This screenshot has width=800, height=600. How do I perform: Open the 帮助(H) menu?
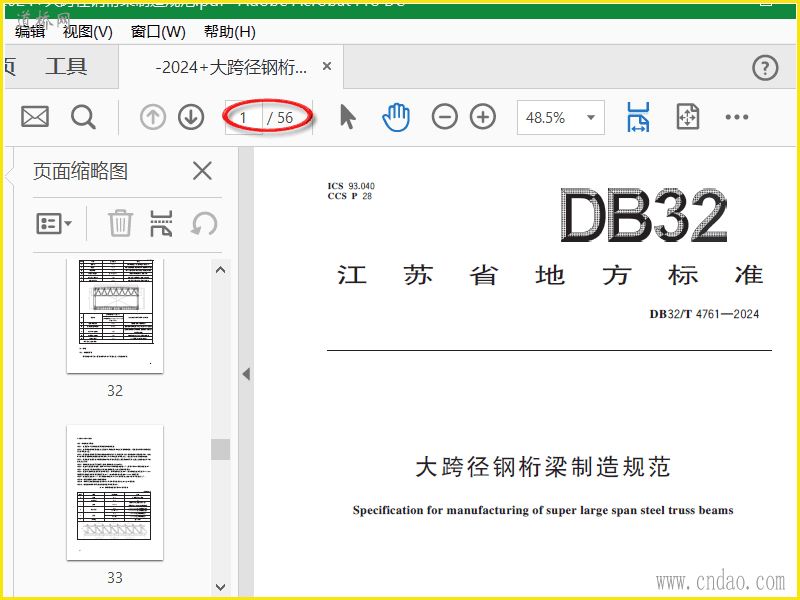(230, 32)
